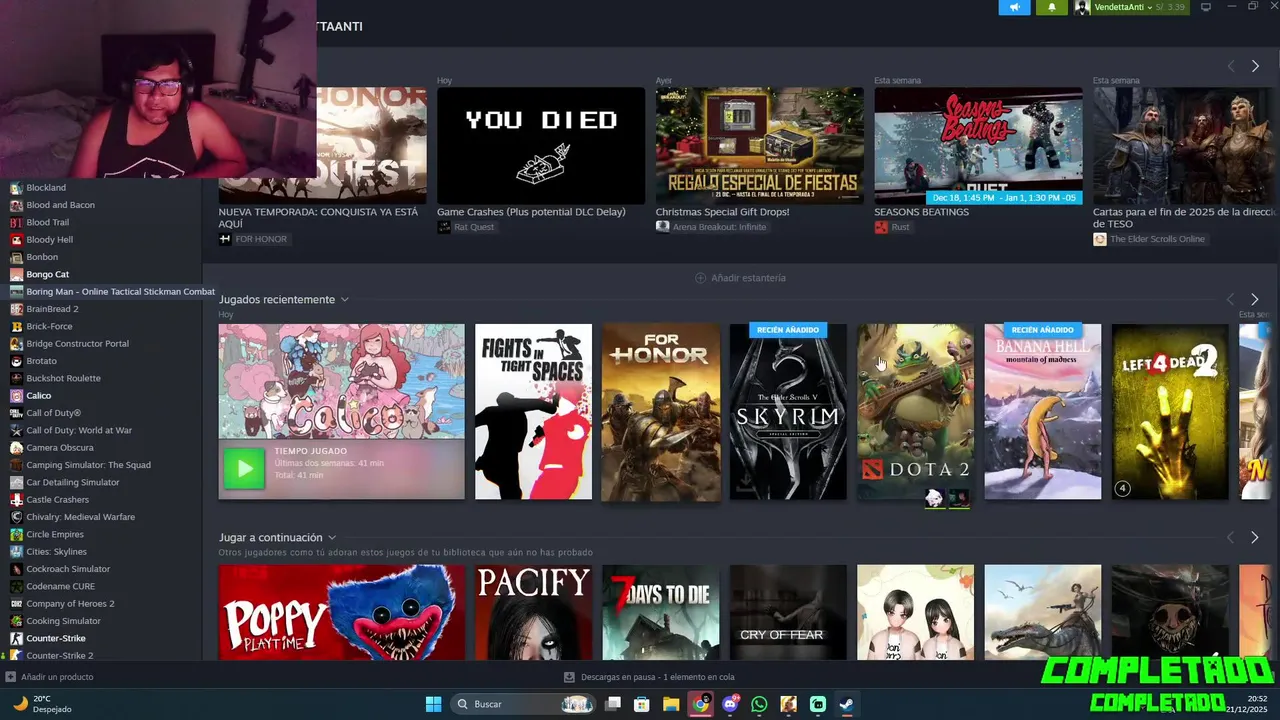Click the Bloody Hell game icon

(16, 240)
